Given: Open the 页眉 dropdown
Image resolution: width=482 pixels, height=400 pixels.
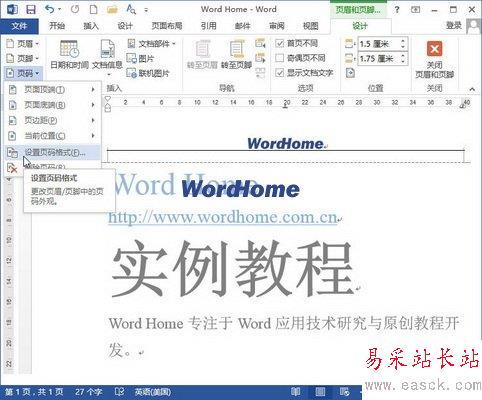Looking at the screenshot, I should pos(23,44).
